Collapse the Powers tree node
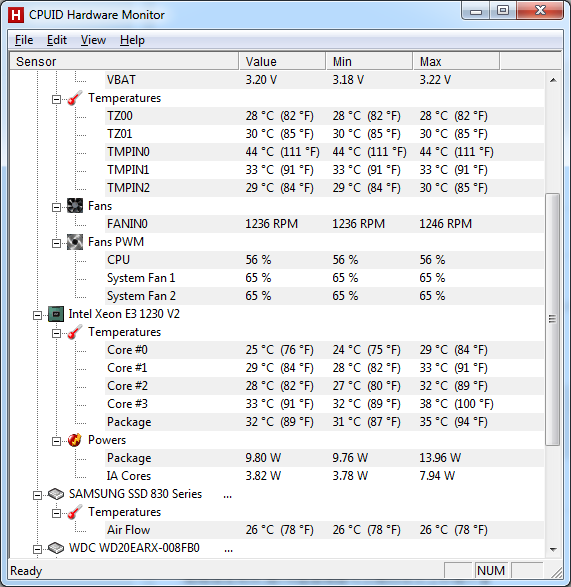This screenshot has width=571, height=587. pyautogui.click(x=56, y=442)
